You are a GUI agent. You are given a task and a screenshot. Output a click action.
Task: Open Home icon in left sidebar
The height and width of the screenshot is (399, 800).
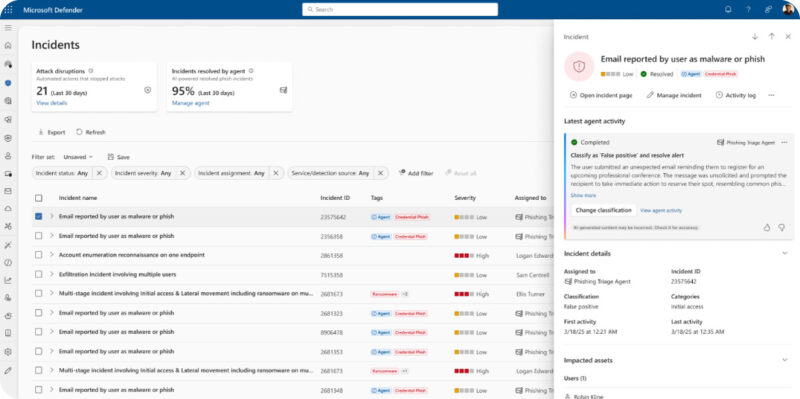[x=8, y=45]
